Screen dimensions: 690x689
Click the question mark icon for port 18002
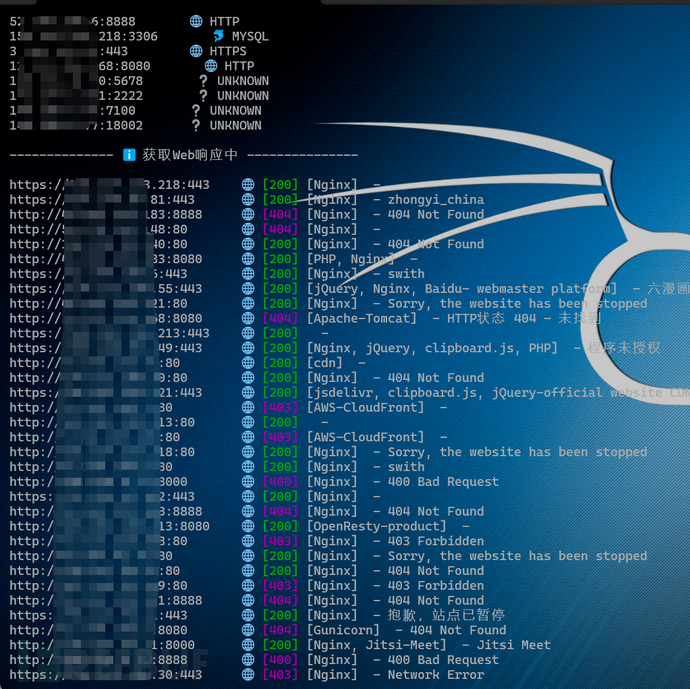pyautogui.click(x=196, y=126)
